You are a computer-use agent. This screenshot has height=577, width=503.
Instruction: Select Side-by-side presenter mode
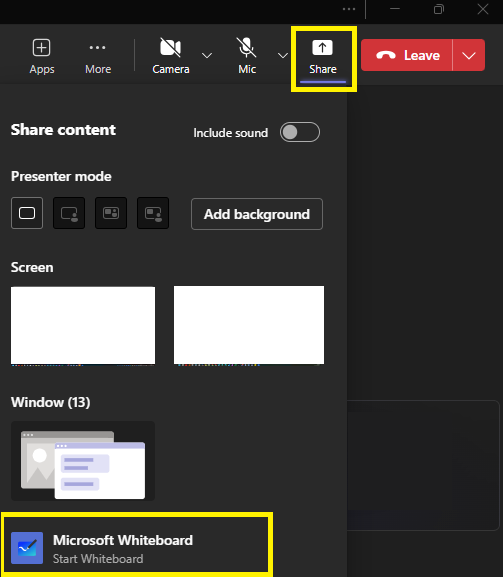[111, 213]
